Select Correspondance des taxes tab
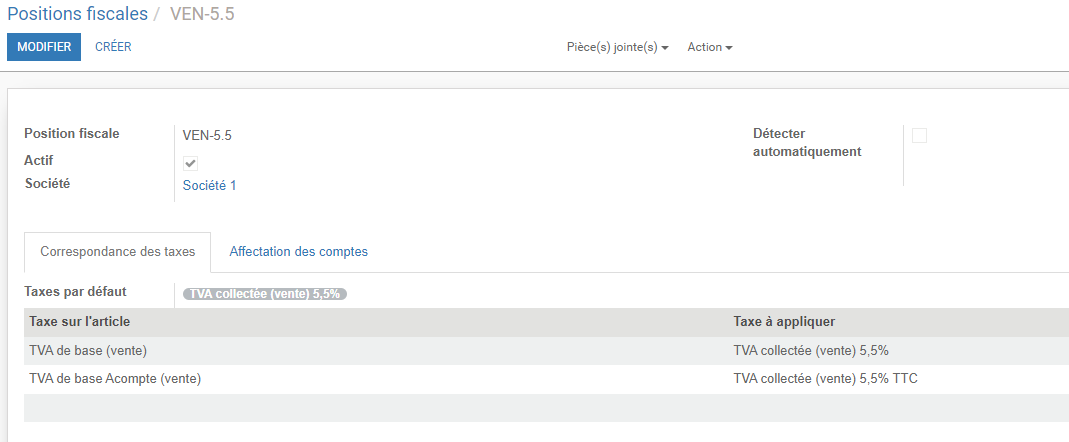The height and width of the screenshot is (442, 1069). [x=118, y=252]
